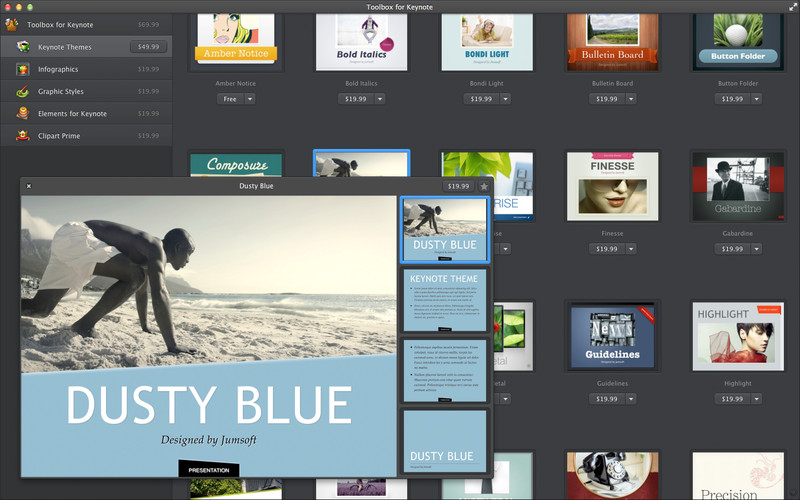The height and width of the screenshot is (500, 800).
Task: Get the free Amber Notice theme
Action: click(x=230, y=99)
